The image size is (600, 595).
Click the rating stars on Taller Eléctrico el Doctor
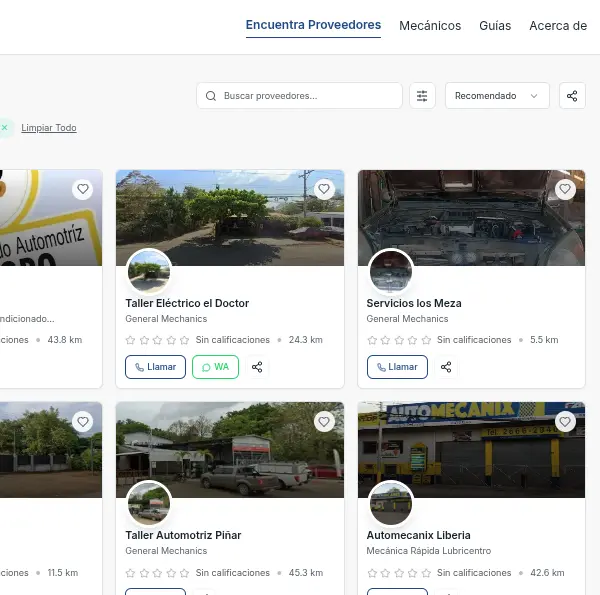(x=157, y=340)
